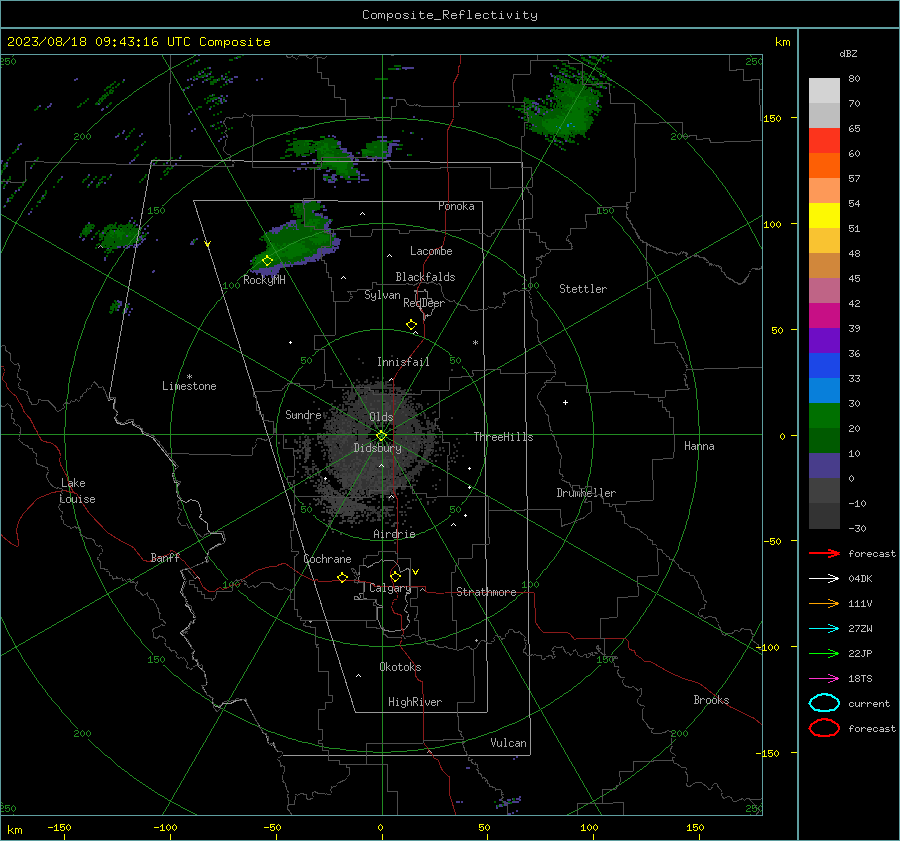This screenshot has width=900, height=841.
Task: Click the purple 36-39 dBZ swatch
Action: 824,341
